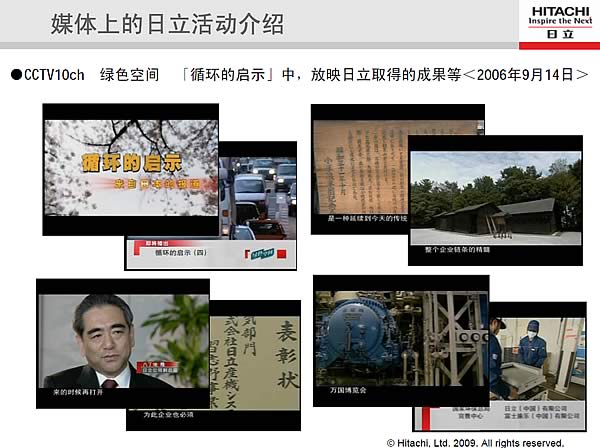This screenshot has height=448, width=600.
Task: Select the slide title 媒体上的日立活动介绍
Action: tap(167, 24)
